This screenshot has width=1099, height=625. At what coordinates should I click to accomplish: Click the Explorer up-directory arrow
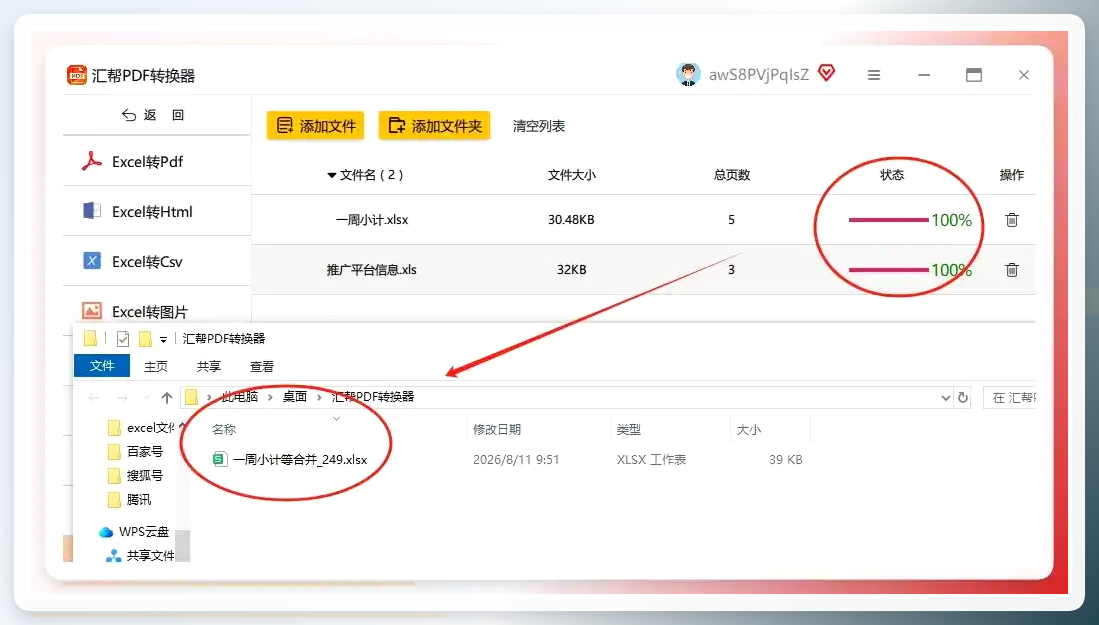click(x=167, y=398)
